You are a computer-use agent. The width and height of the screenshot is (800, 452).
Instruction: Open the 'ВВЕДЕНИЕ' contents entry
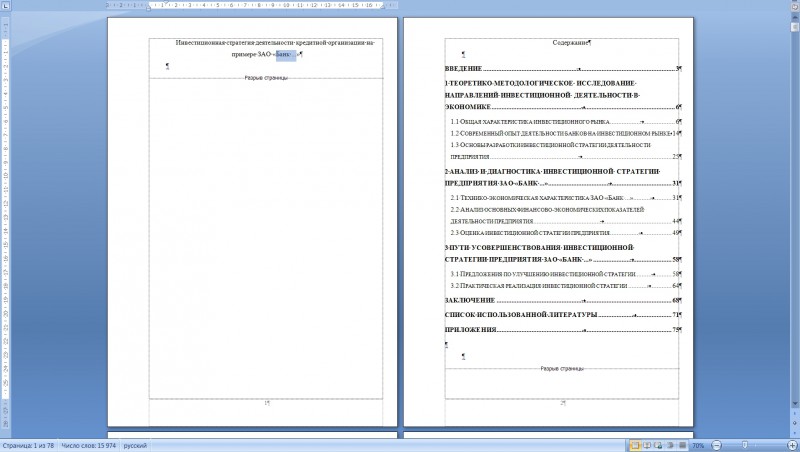coord(563,68)
